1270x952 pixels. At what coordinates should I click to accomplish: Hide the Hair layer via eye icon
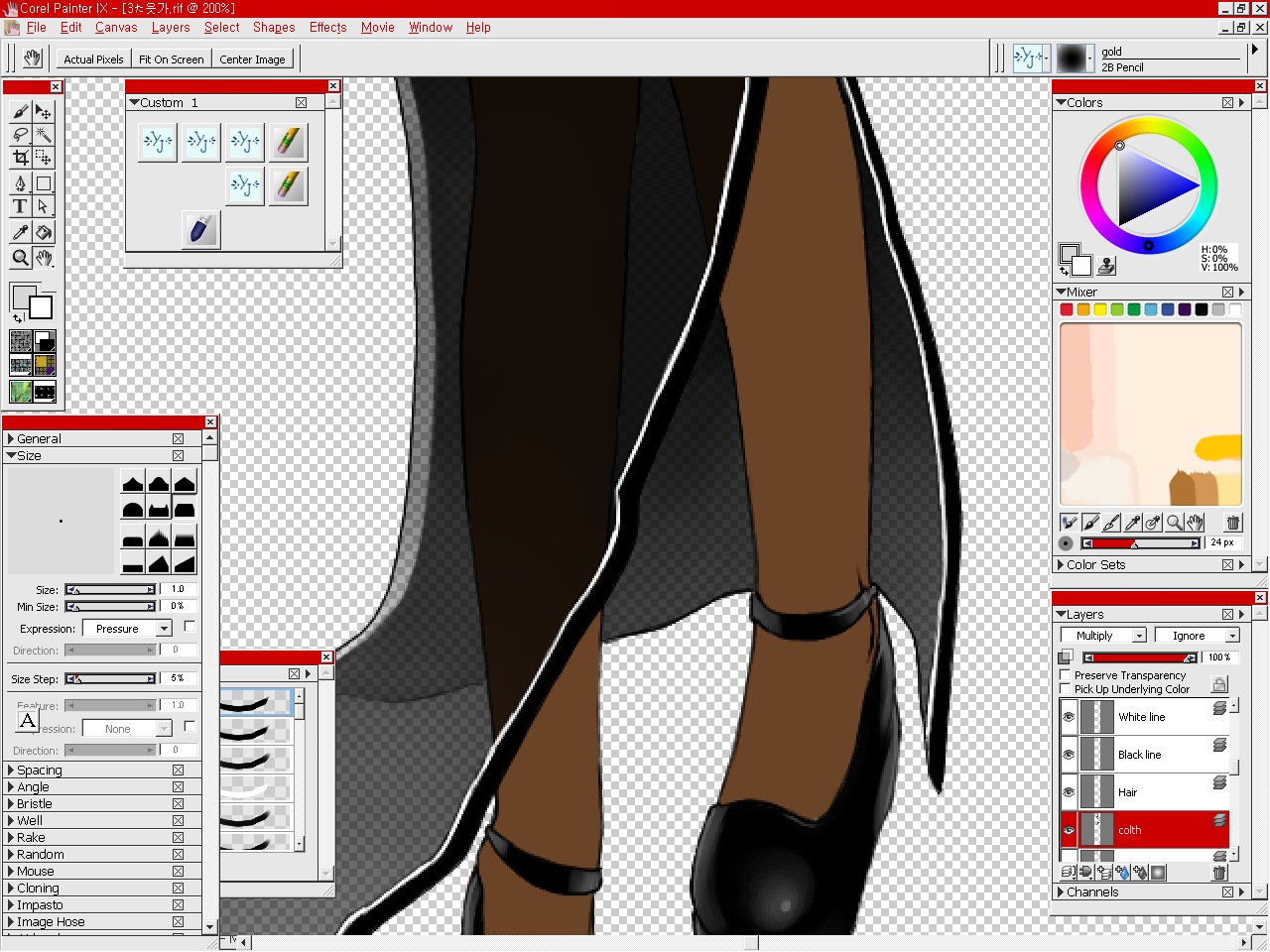[x=1069, y=792]
